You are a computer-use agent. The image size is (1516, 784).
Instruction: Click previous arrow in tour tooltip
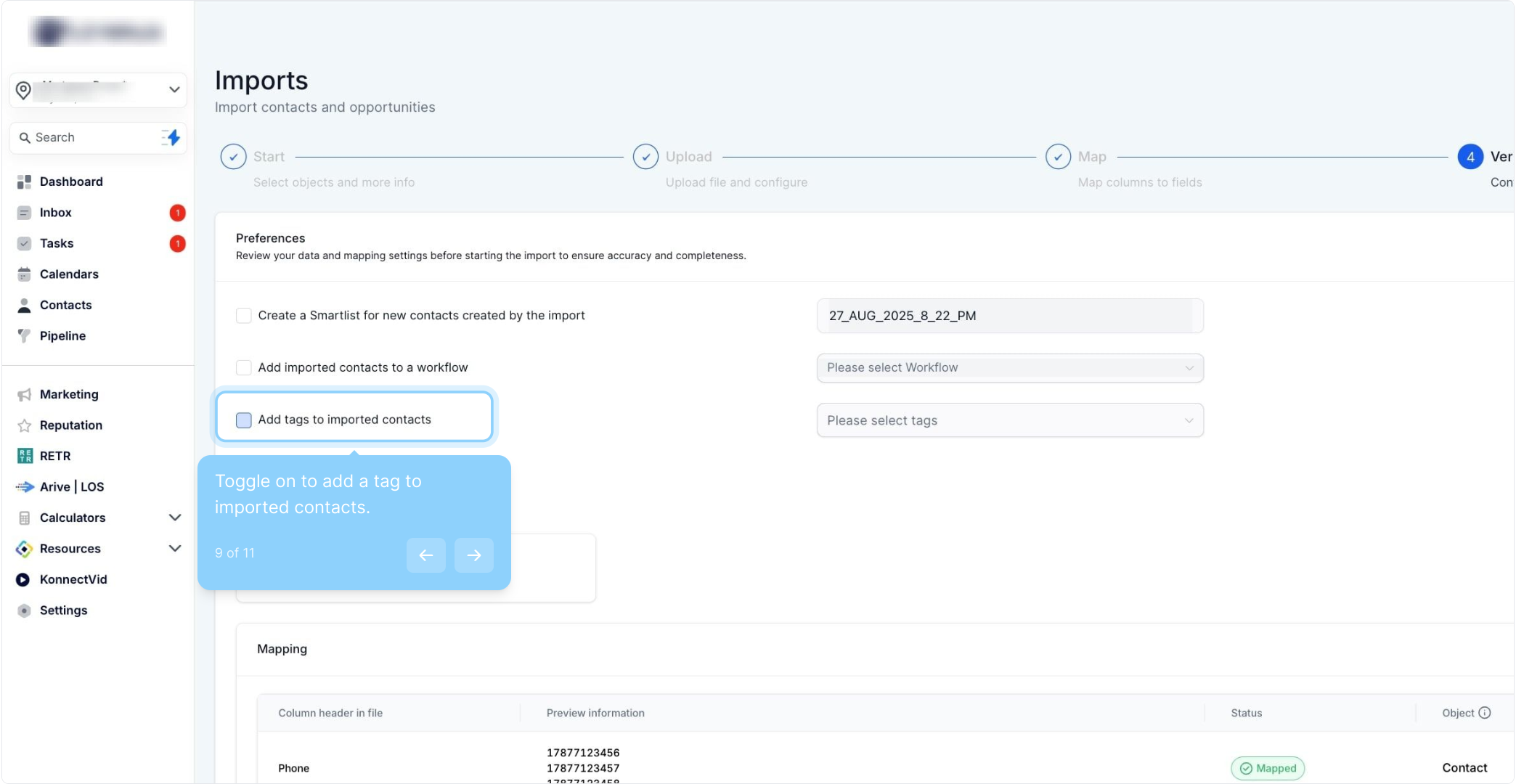point(426,555)
